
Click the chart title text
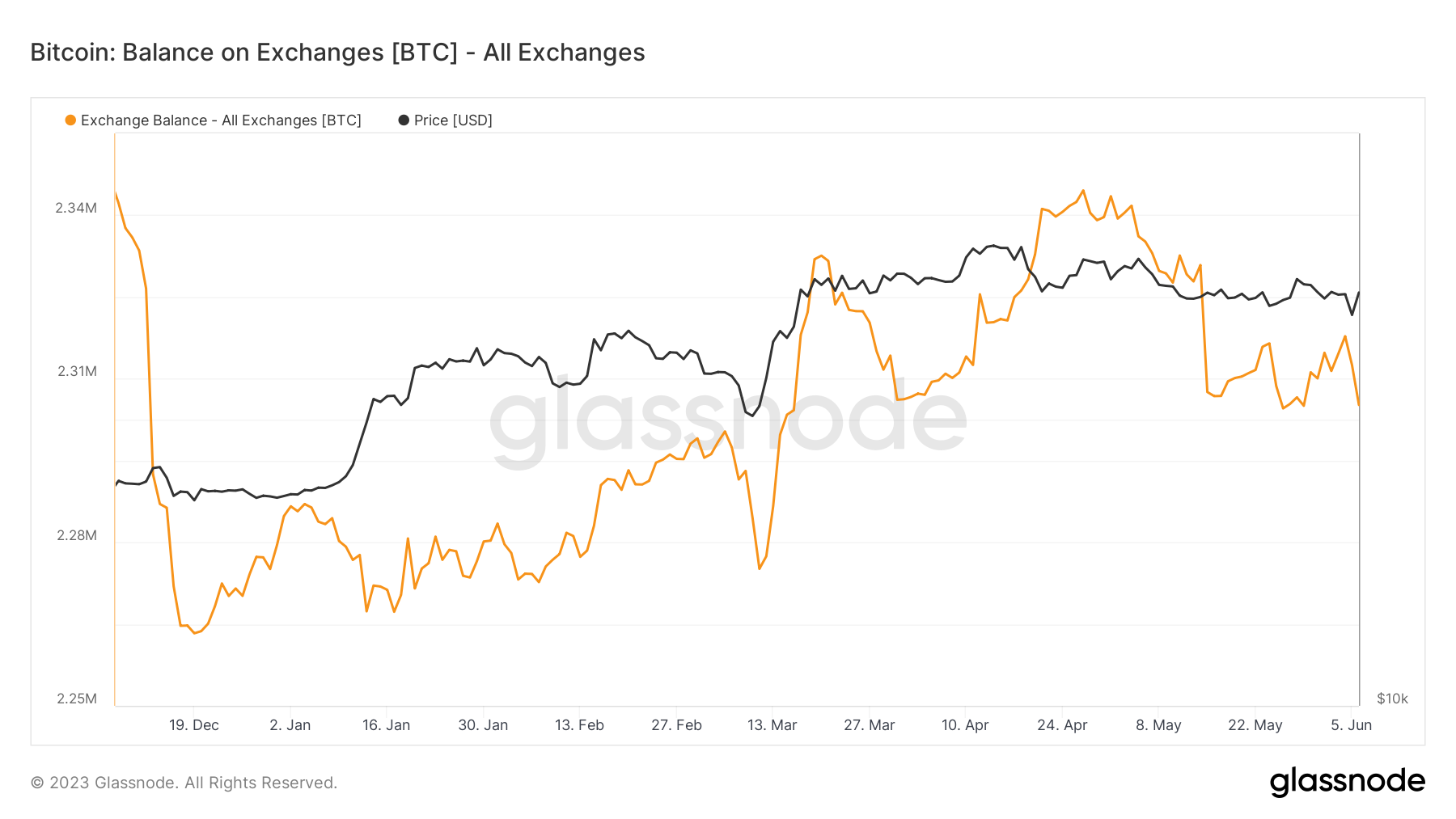click(337, 53)
